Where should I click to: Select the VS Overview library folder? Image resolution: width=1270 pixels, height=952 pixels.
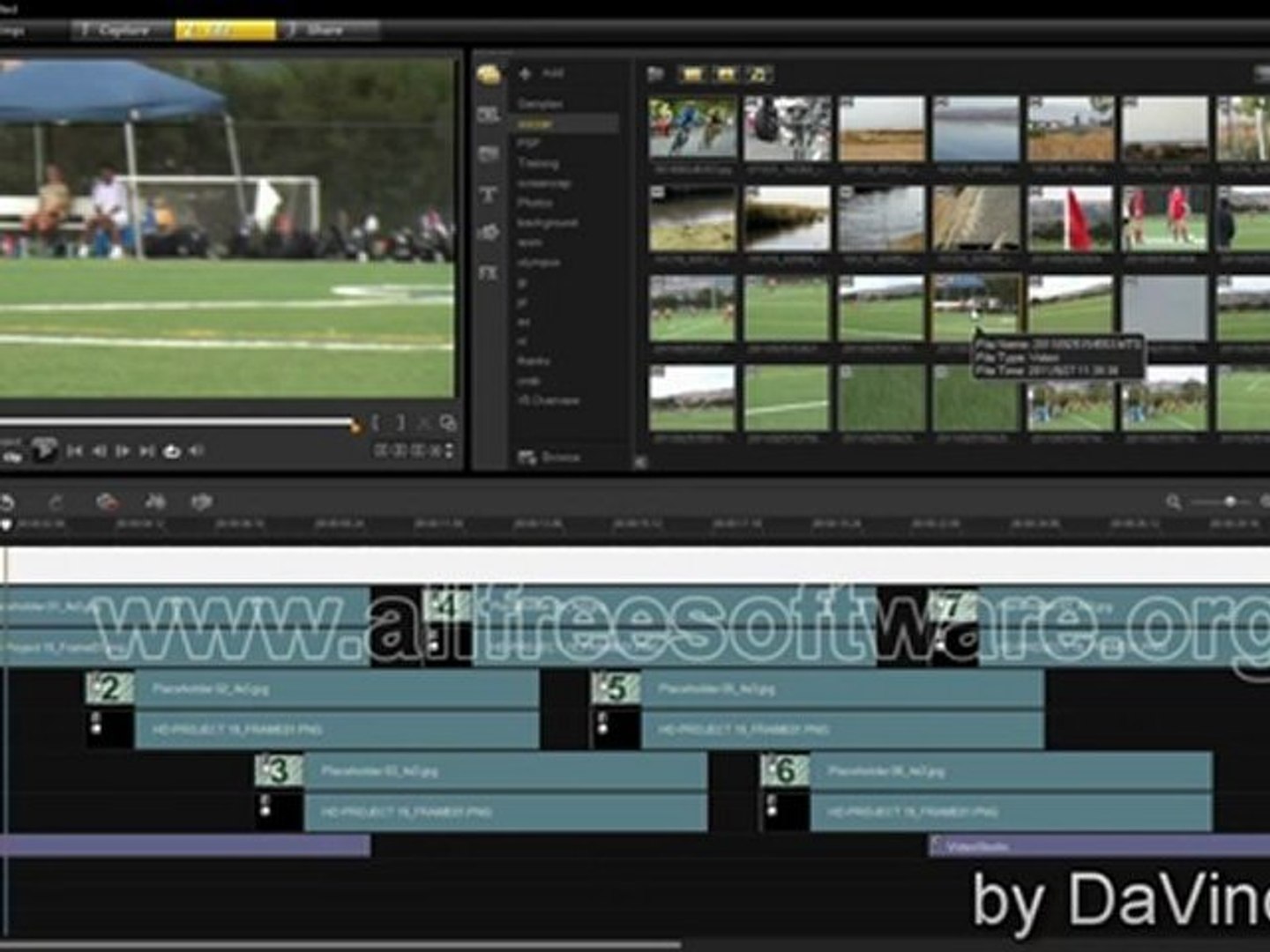[x=548, y=400]
